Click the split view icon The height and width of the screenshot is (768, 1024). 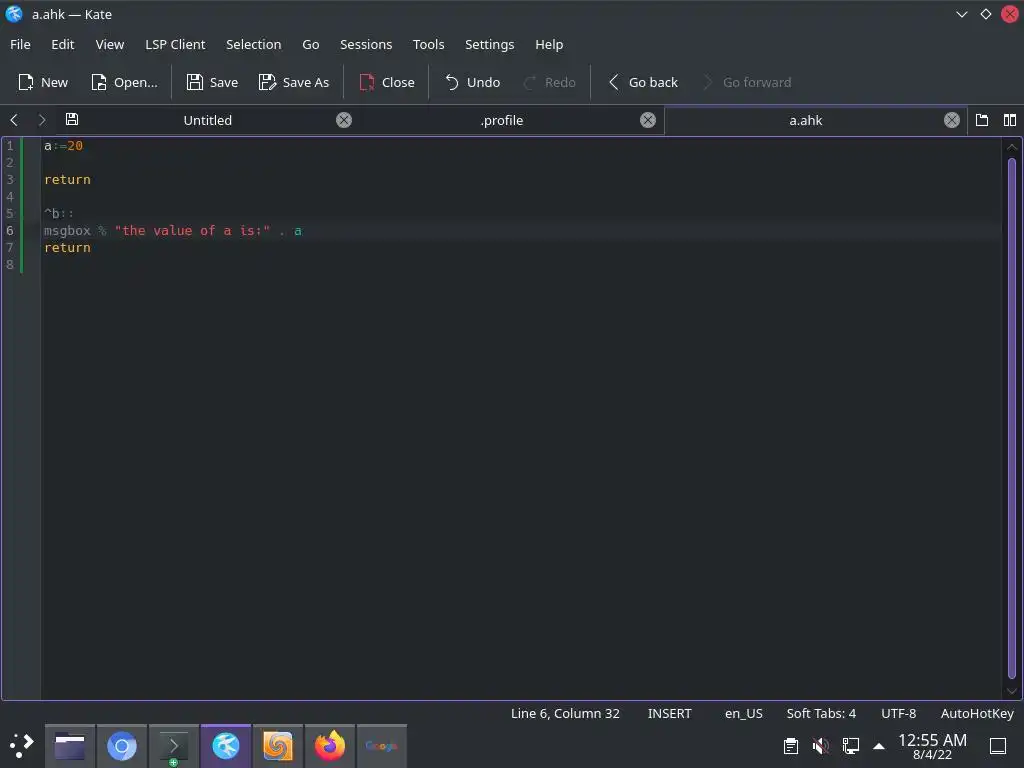[x=1010, y=120]
